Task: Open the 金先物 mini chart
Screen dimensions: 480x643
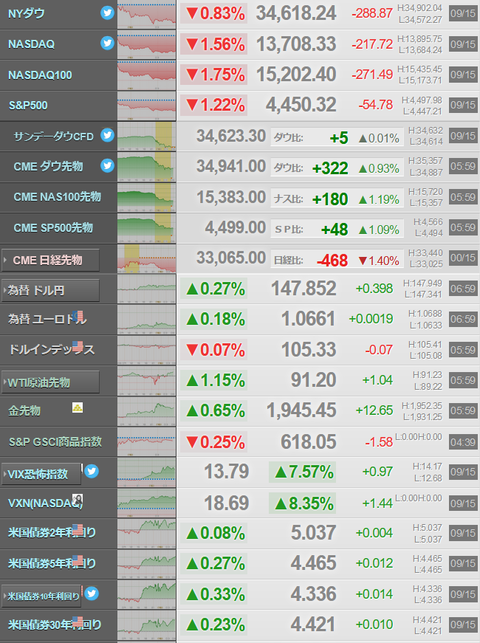Action: tap(147, 412)
